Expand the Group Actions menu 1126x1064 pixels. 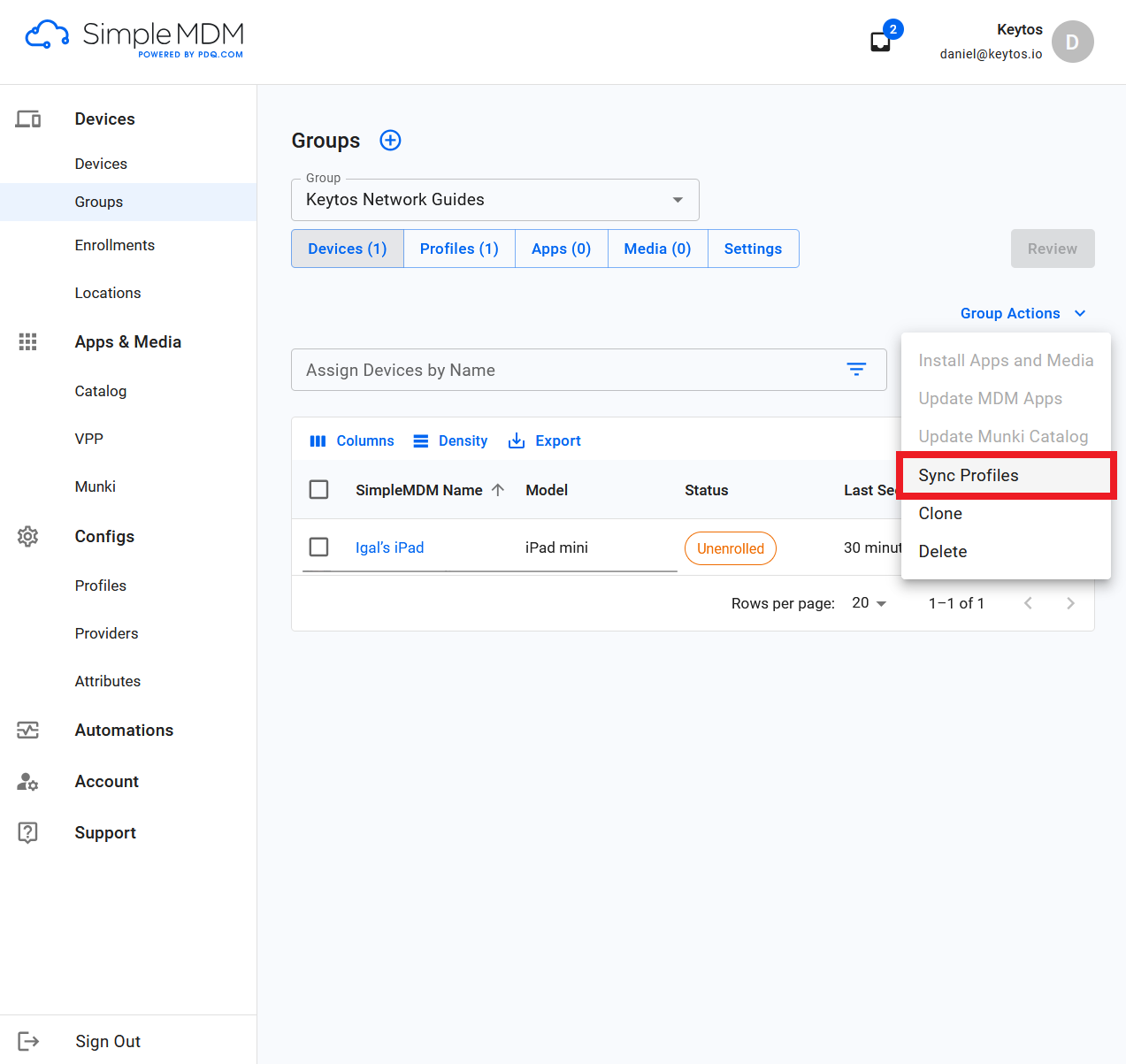tap(1023, 313)
